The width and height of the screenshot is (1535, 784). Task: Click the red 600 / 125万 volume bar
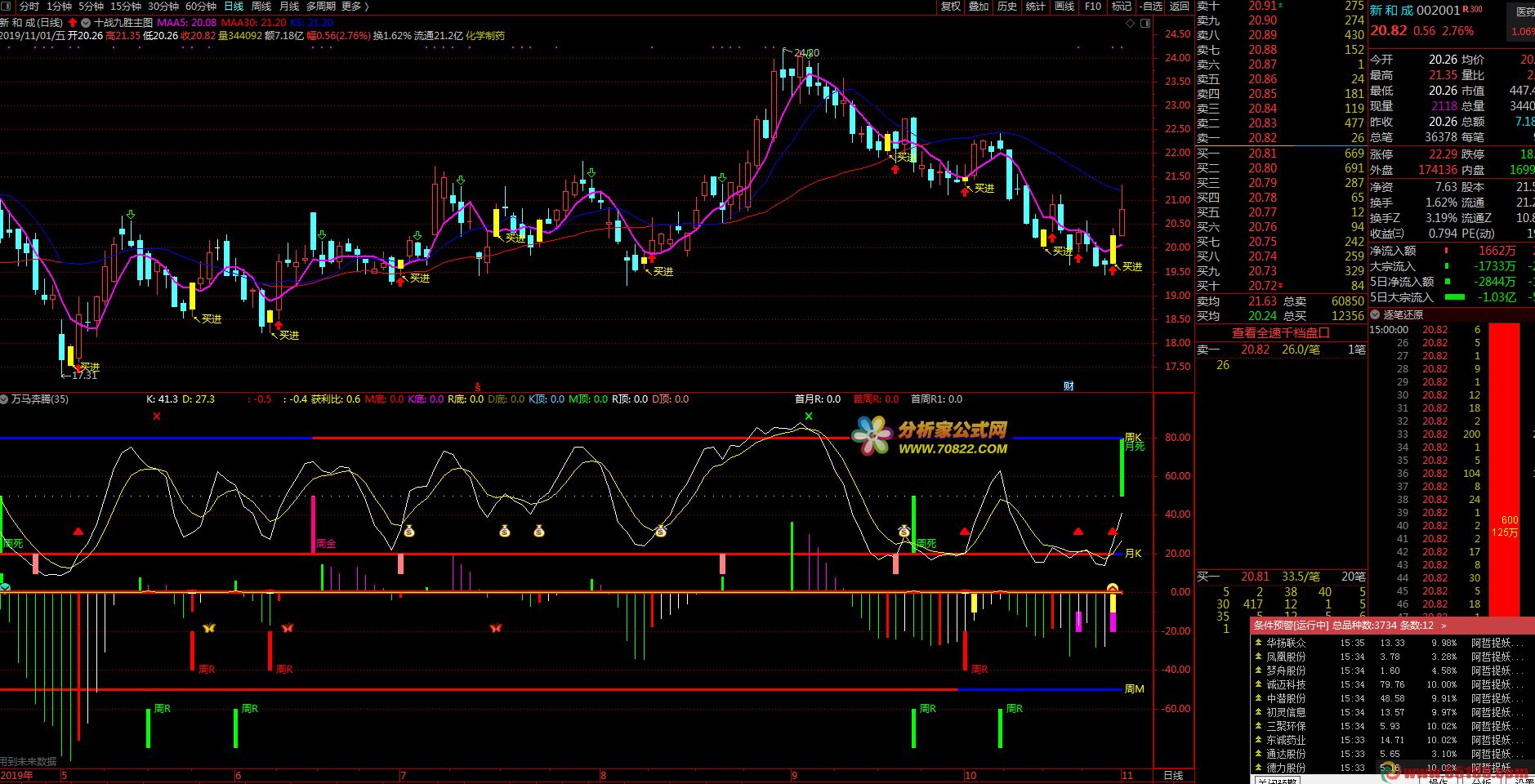click(x=1504, y=470)
